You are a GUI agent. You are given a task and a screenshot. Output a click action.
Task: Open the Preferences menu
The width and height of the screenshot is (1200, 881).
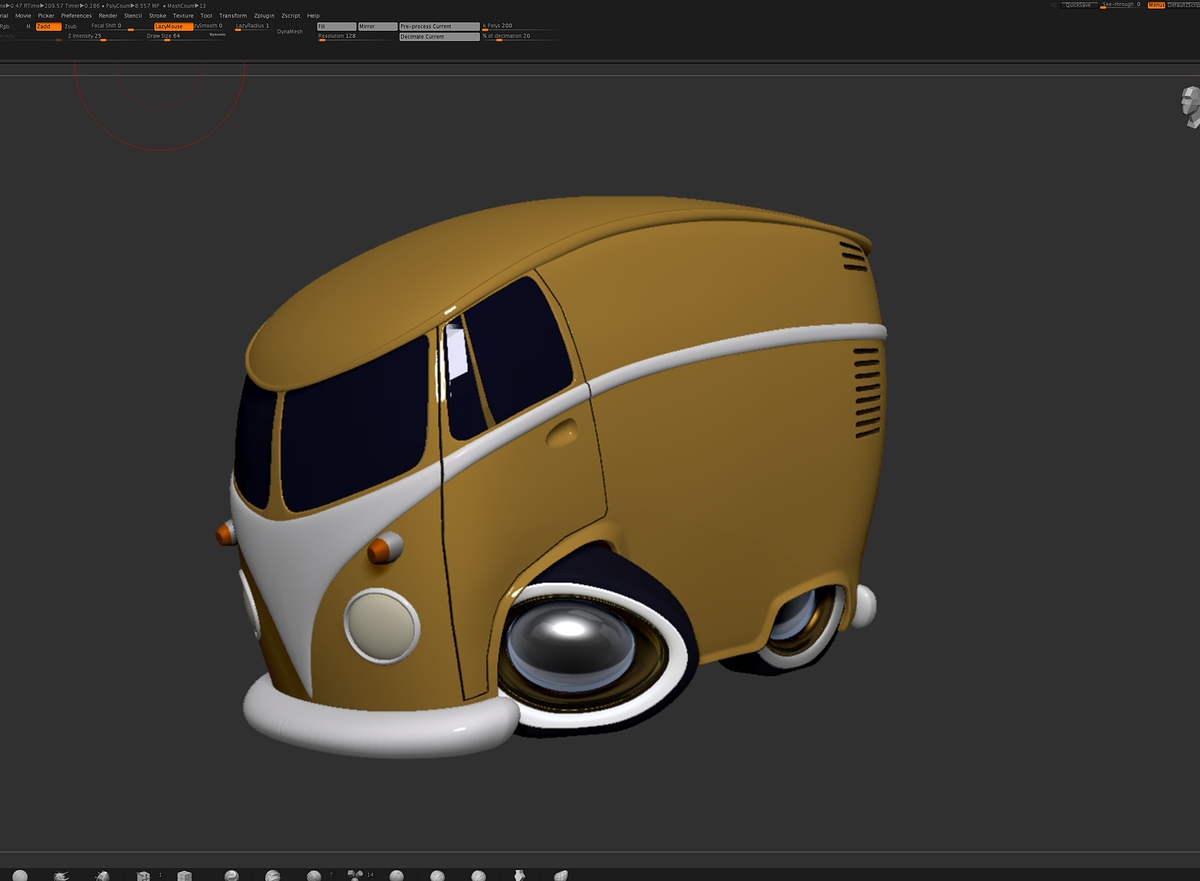pos(76,16)
